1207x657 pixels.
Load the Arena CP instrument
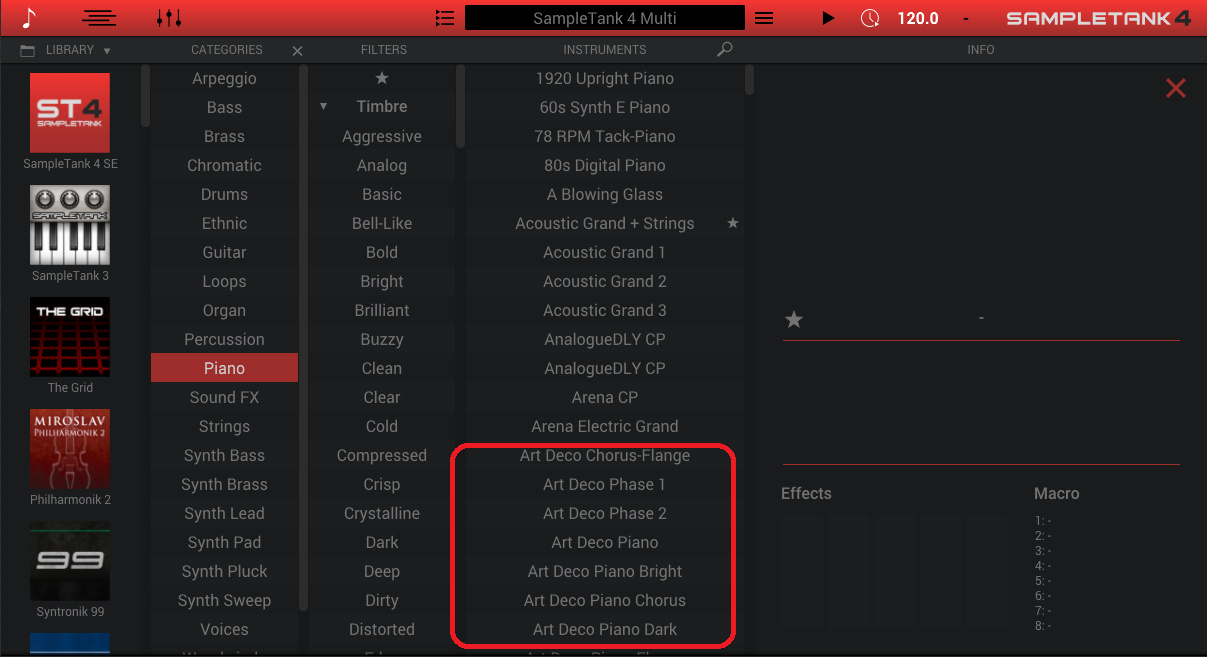[x=605, y=397]
